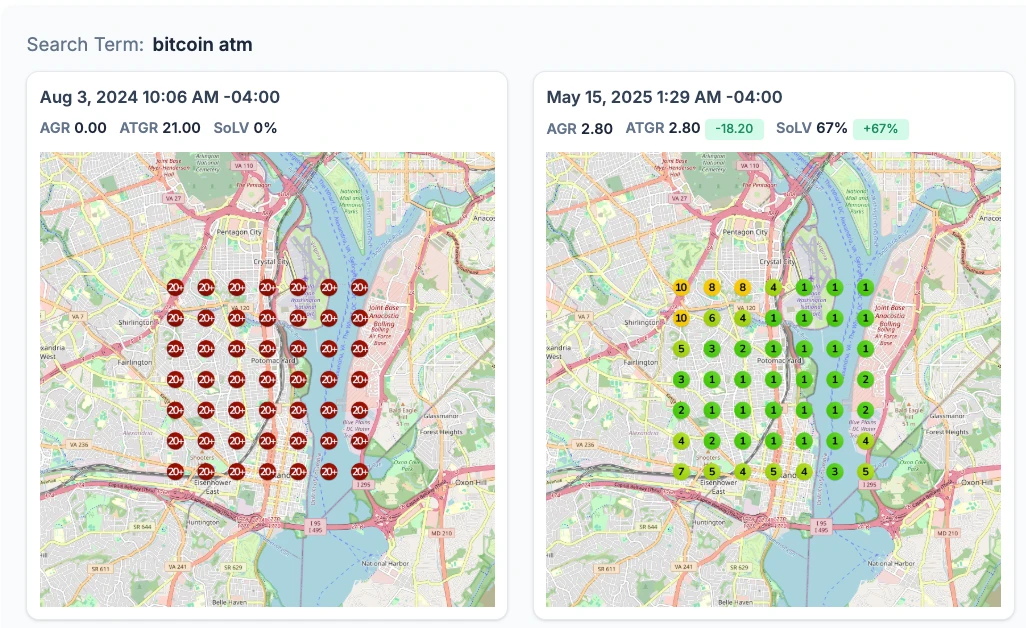Click 'Belle Haven' label on the 2024 map
This screenshot has height=628, width=1026.
(229, 602)
